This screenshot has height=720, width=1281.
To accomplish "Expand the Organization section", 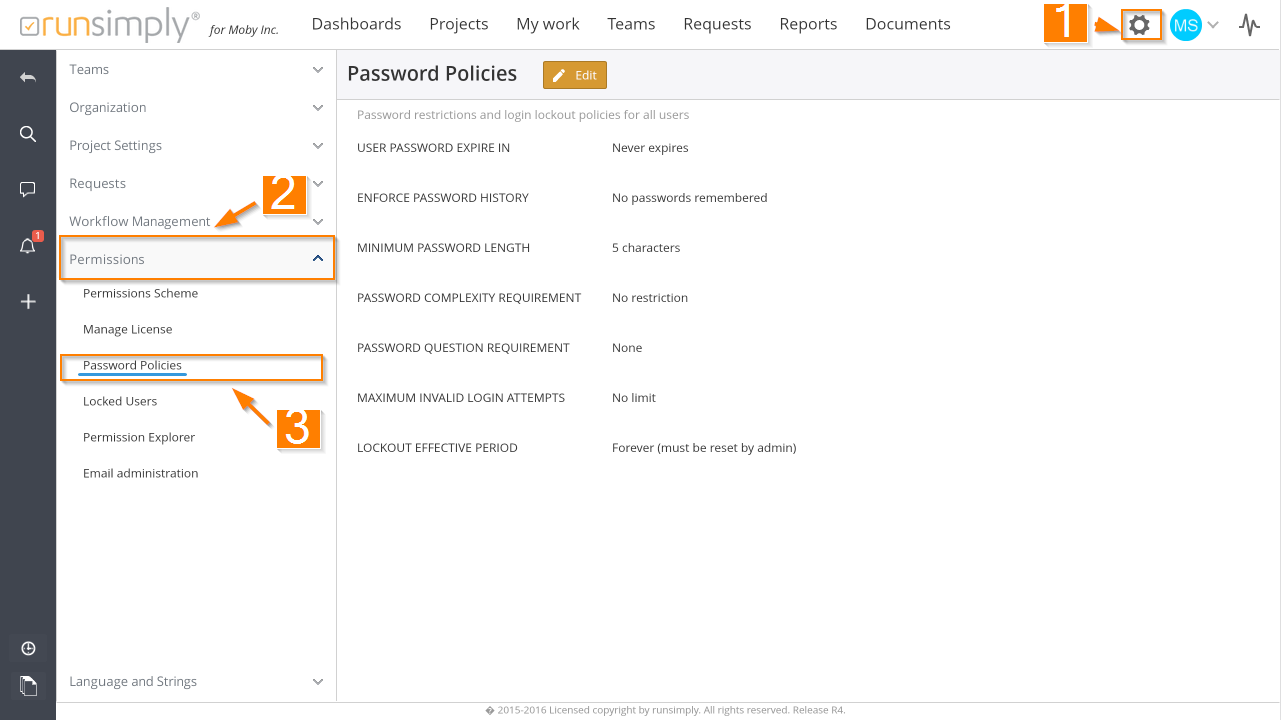I will [x=196, y=108].
